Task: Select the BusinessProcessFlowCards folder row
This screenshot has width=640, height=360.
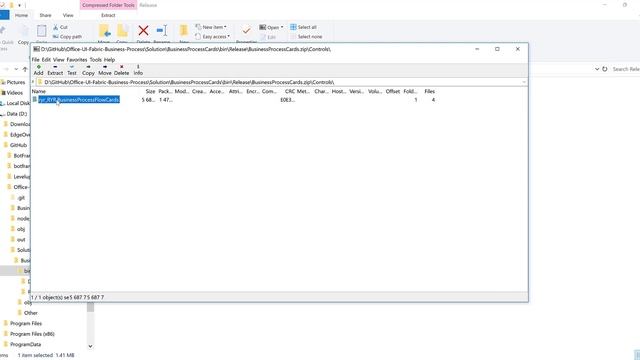Action: [79, 100]
